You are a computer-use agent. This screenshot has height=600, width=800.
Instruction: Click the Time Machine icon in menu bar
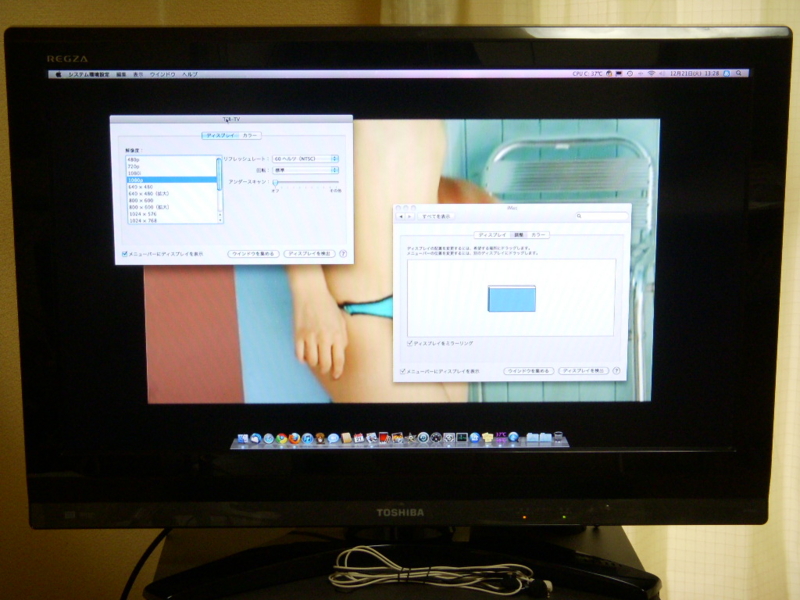(630, 73)
